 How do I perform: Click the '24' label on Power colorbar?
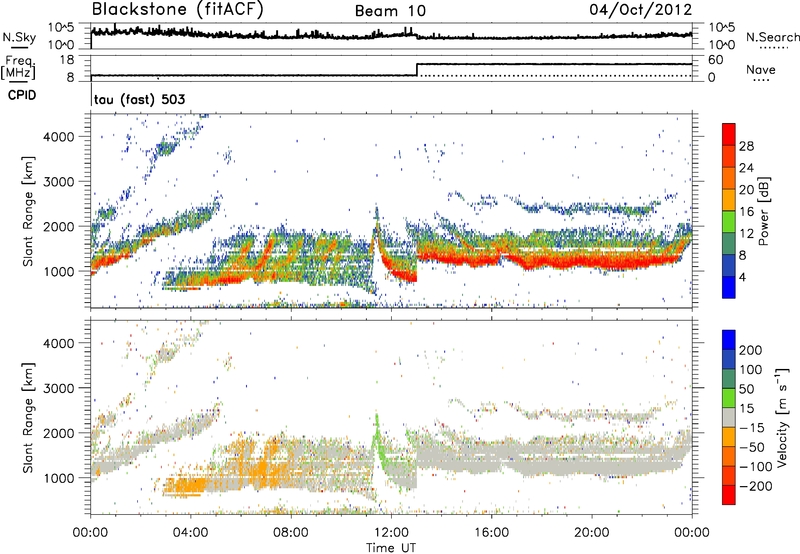click(745, 168)
